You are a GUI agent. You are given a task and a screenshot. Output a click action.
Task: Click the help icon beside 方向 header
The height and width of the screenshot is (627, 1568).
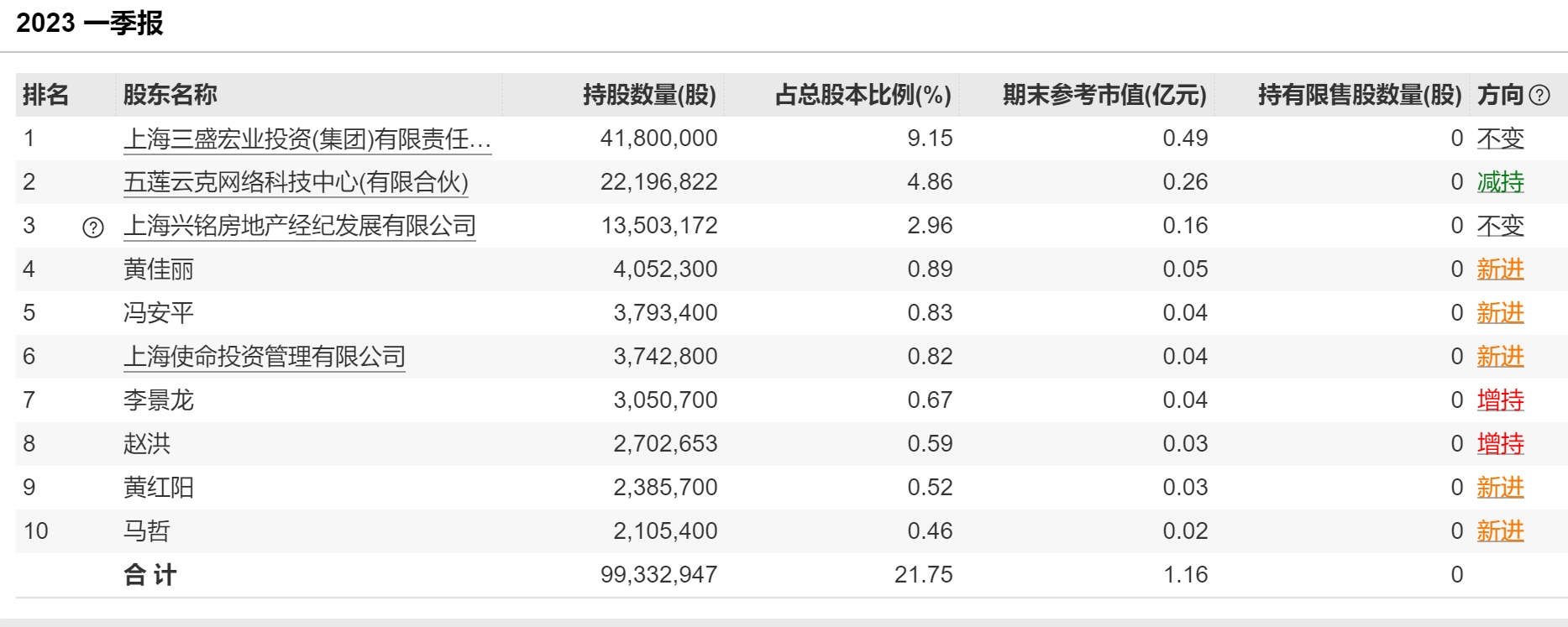(1539, 96)
